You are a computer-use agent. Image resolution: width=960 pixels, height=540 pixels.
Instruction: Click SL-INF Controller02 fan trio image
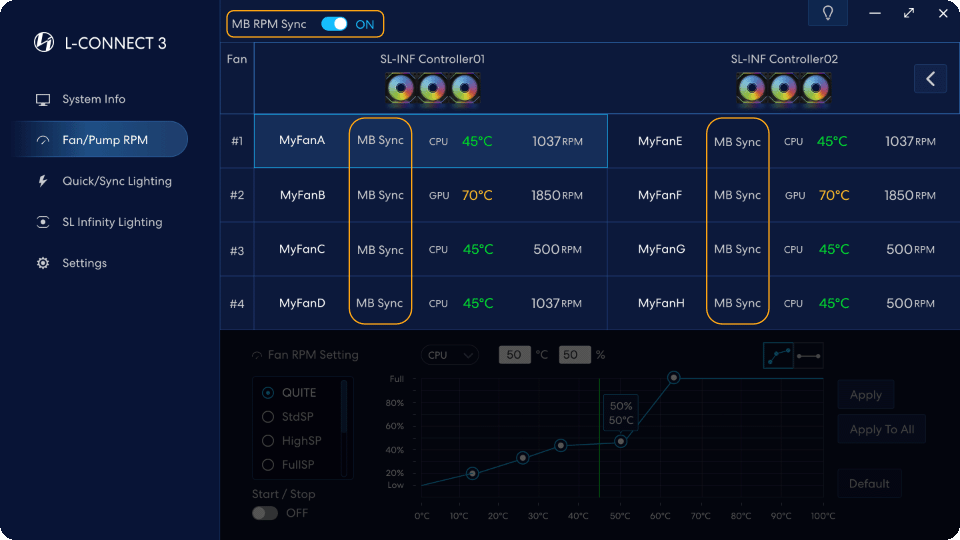pos(783,89)
